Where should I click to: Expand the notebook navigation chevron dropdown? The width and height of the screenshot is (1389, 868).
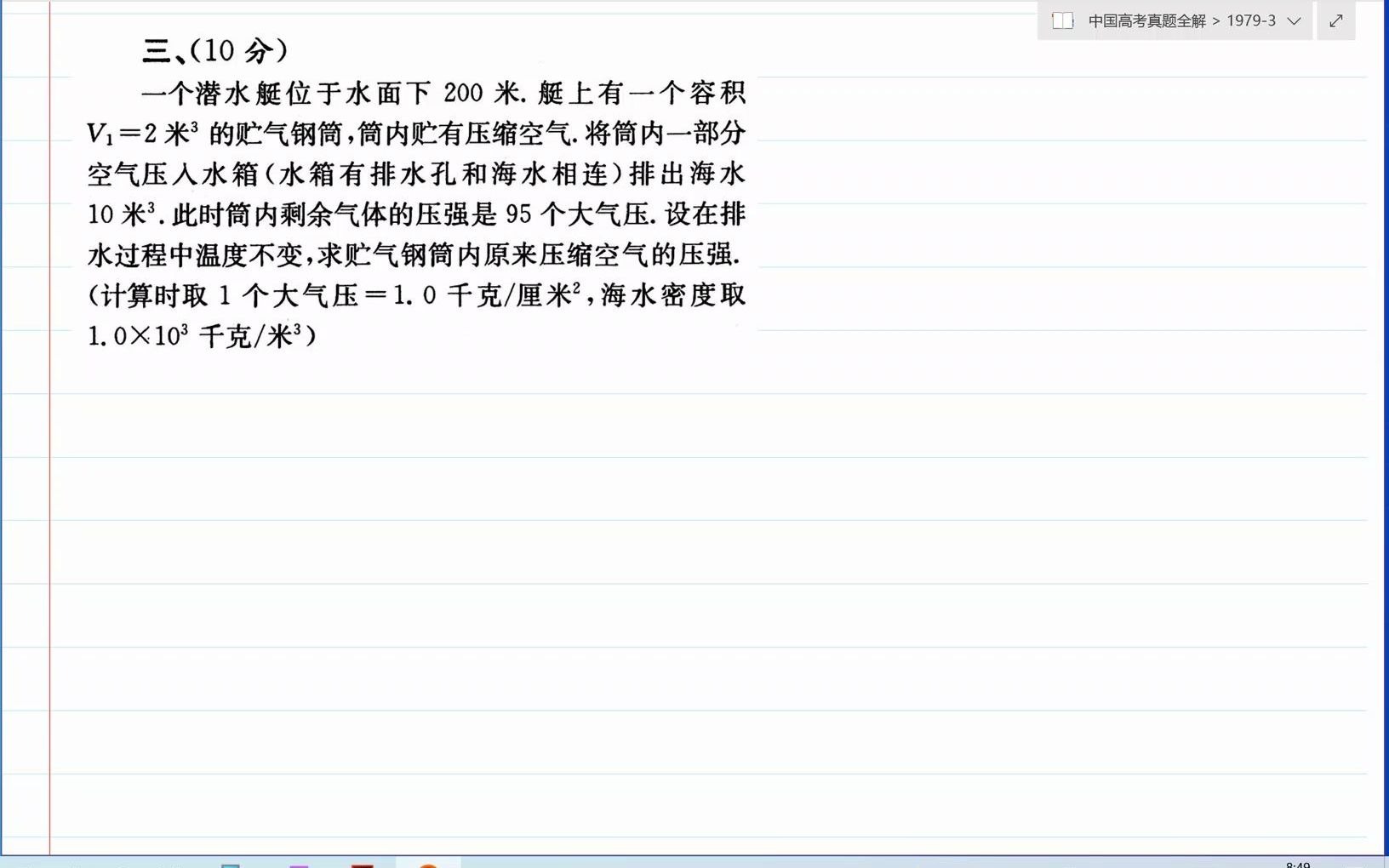click(x=1295, y=21)
